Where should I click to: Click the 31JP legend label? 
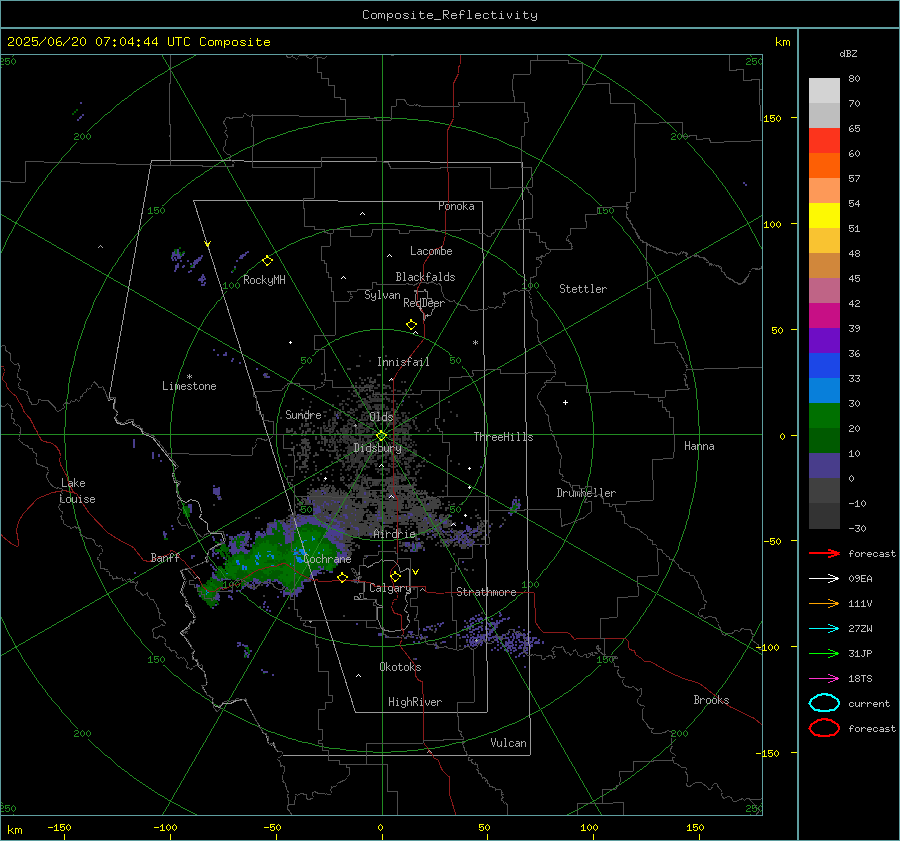860,653
